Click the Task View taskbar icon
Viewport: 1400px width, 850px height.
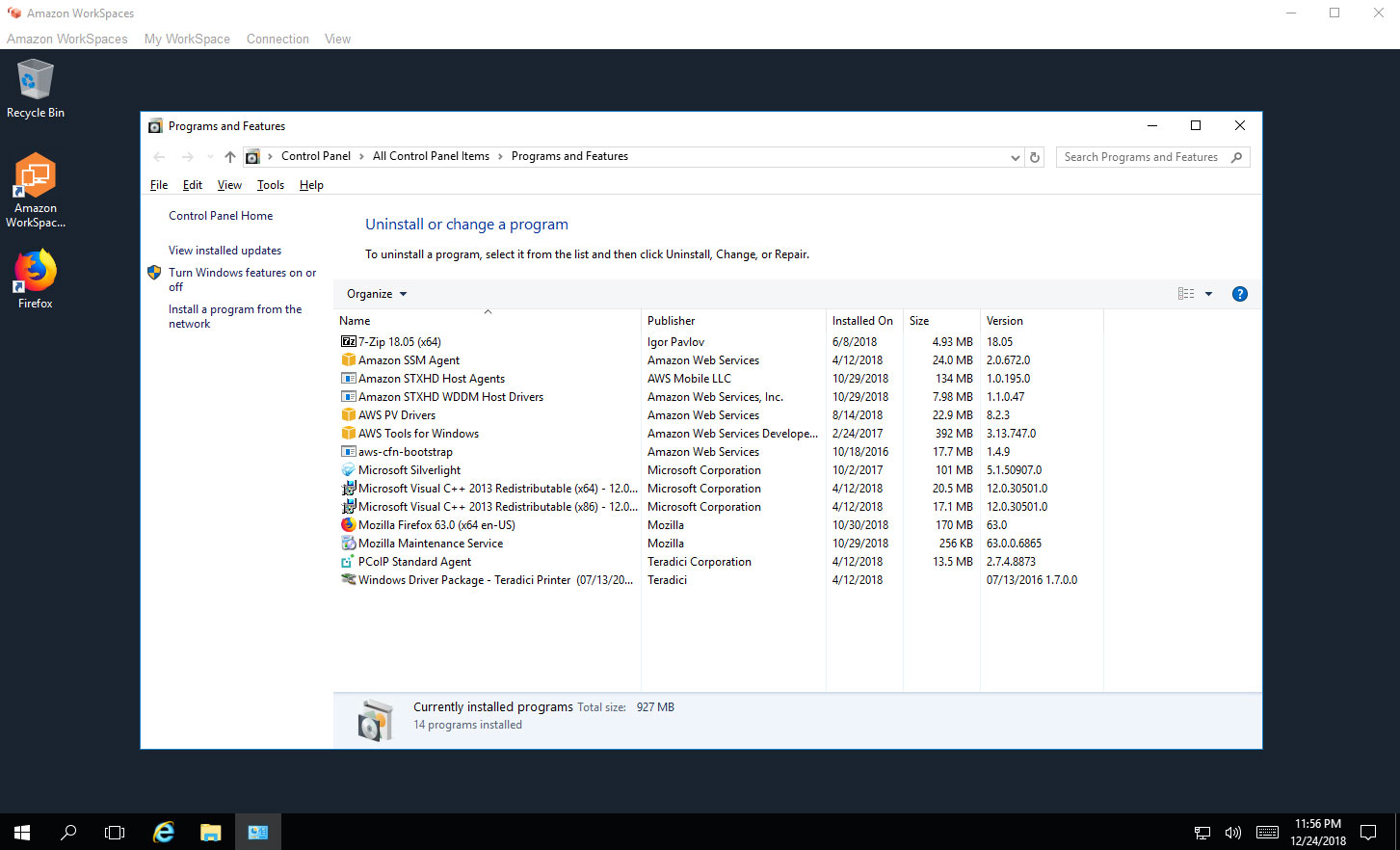115,832
